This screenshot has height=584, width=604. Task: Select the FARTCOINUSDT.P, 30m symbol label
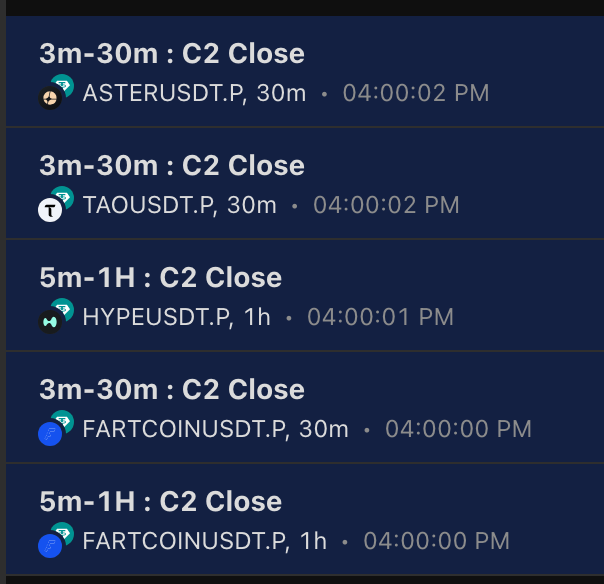click(x=215, y=430)
